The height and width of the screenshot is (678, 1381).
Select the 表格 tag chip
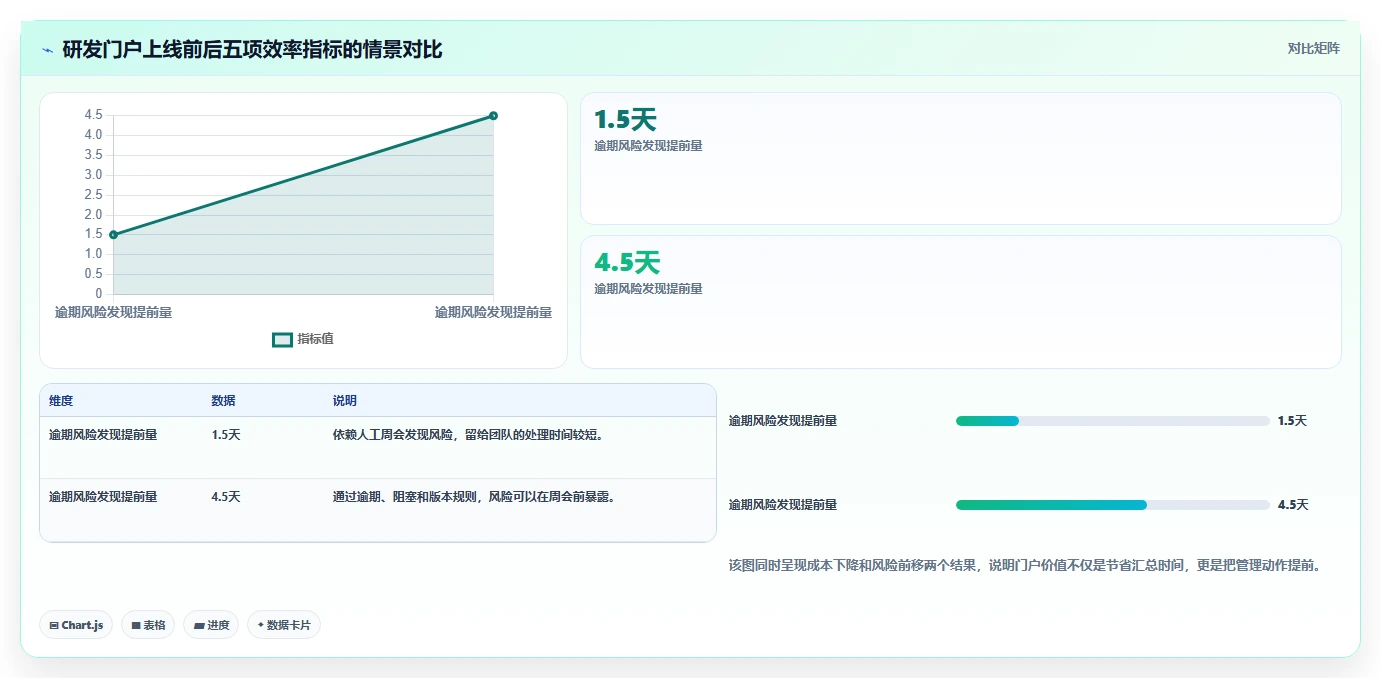click(148, 625)
